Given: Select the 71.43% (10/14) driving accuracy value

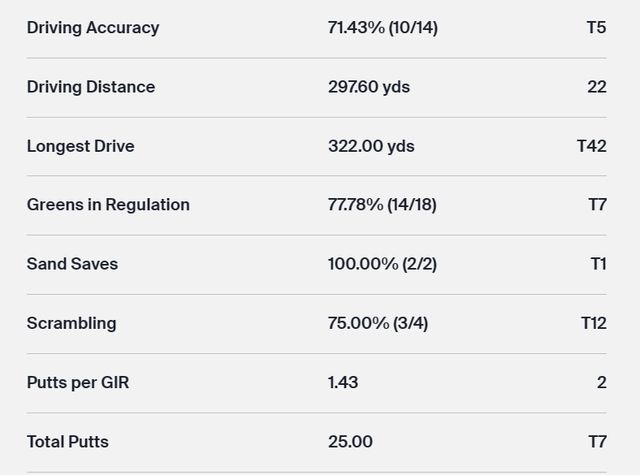Looking at the screenshot, I should point(382,28).
